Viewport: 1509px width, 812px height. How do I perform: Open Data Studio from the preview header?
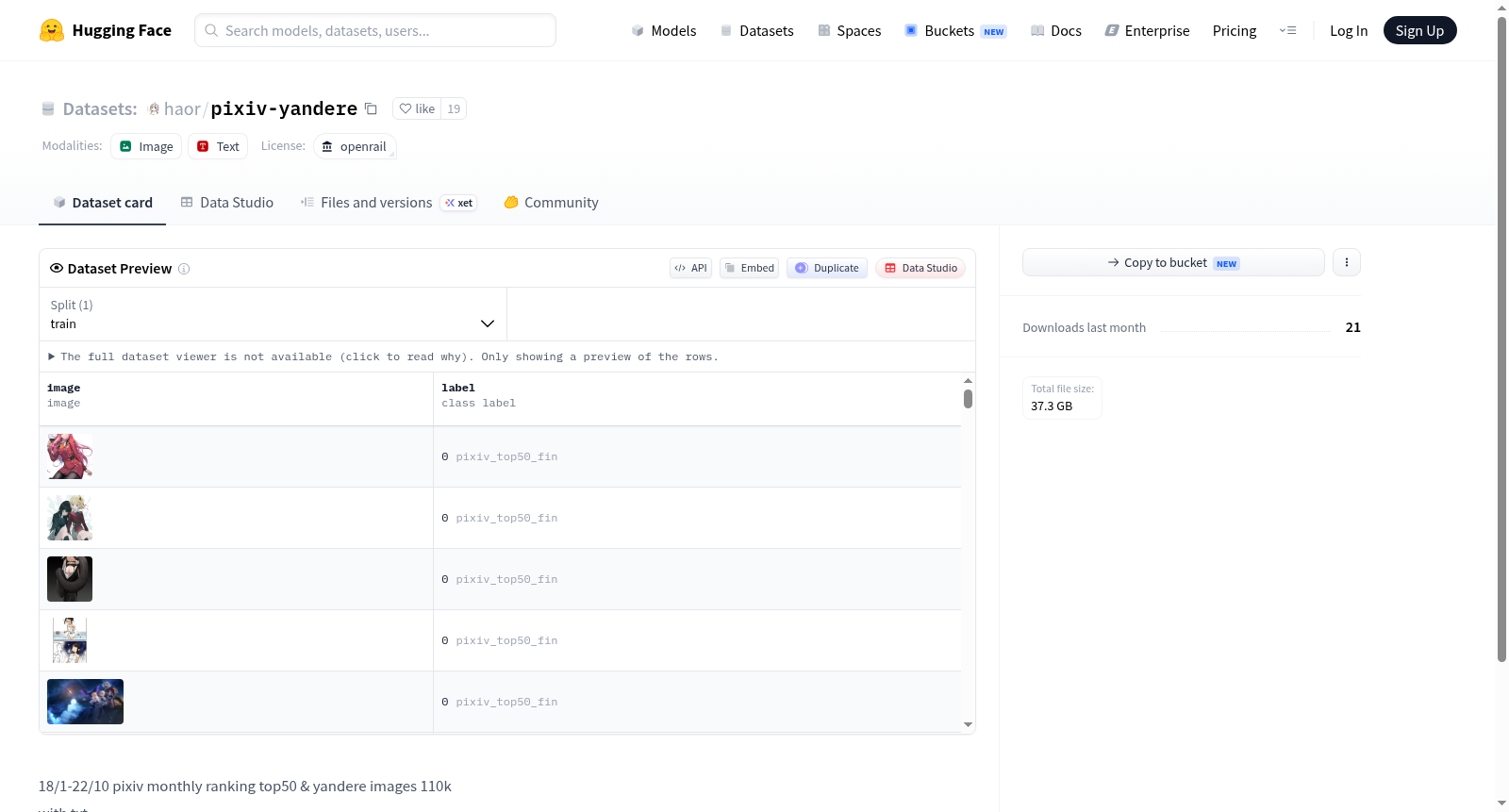[x=920, y=268]
